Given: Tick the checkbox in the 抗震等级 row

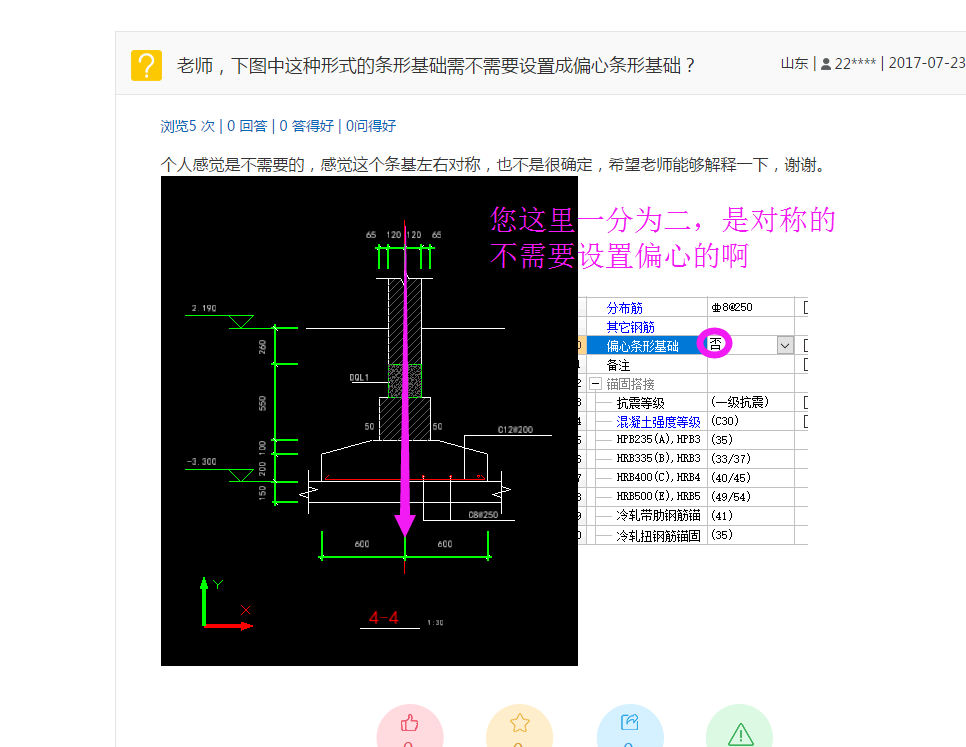Looking at the screenshot, I should coord(806,403).
